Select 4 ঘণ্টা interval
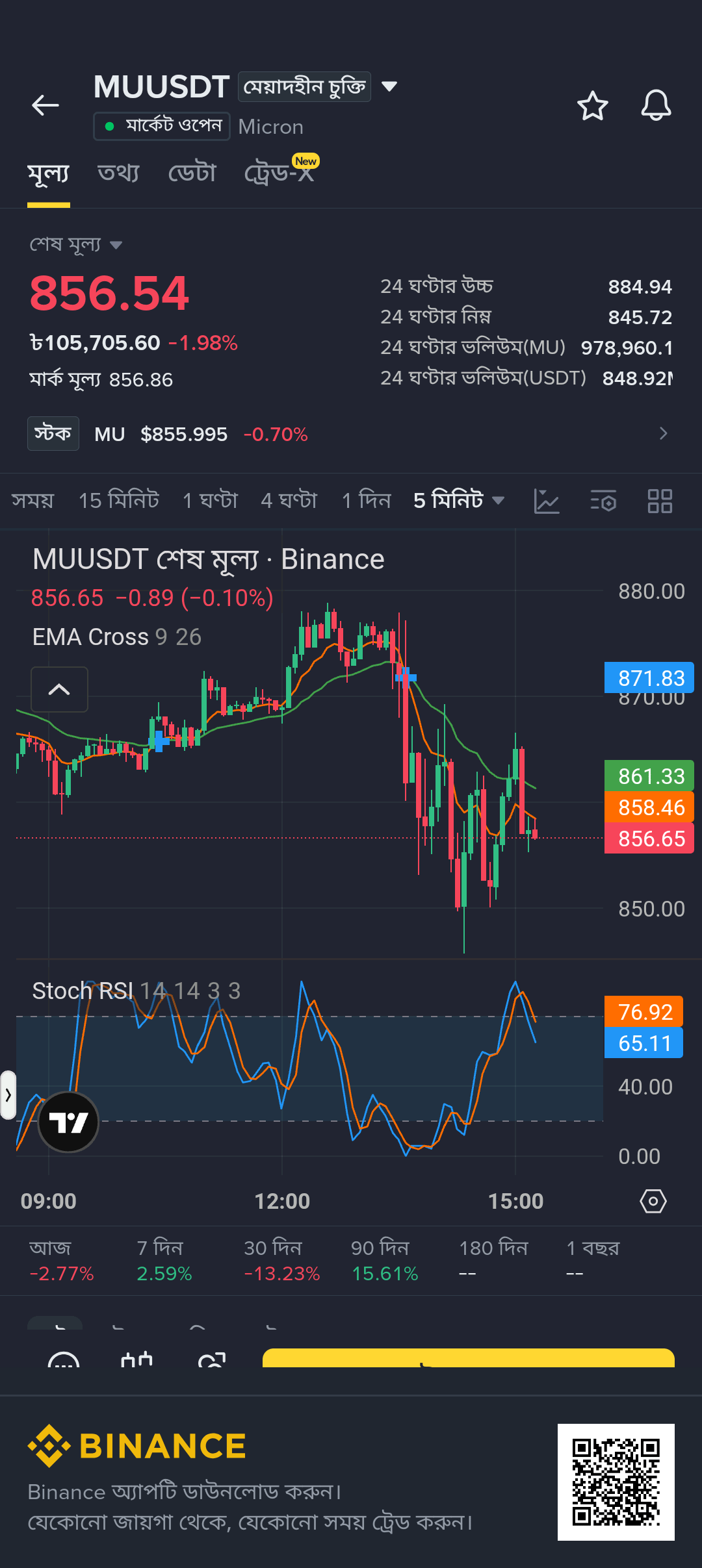The width and height of the screenshot is (702, 1568). pyautogui.click(x=289, y=500)
